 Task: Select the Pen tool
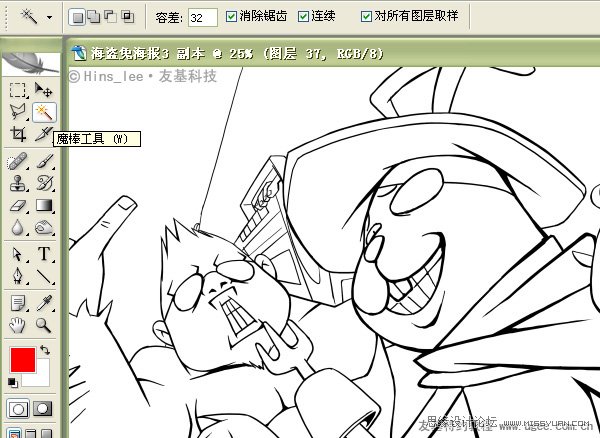pos(18,276)
